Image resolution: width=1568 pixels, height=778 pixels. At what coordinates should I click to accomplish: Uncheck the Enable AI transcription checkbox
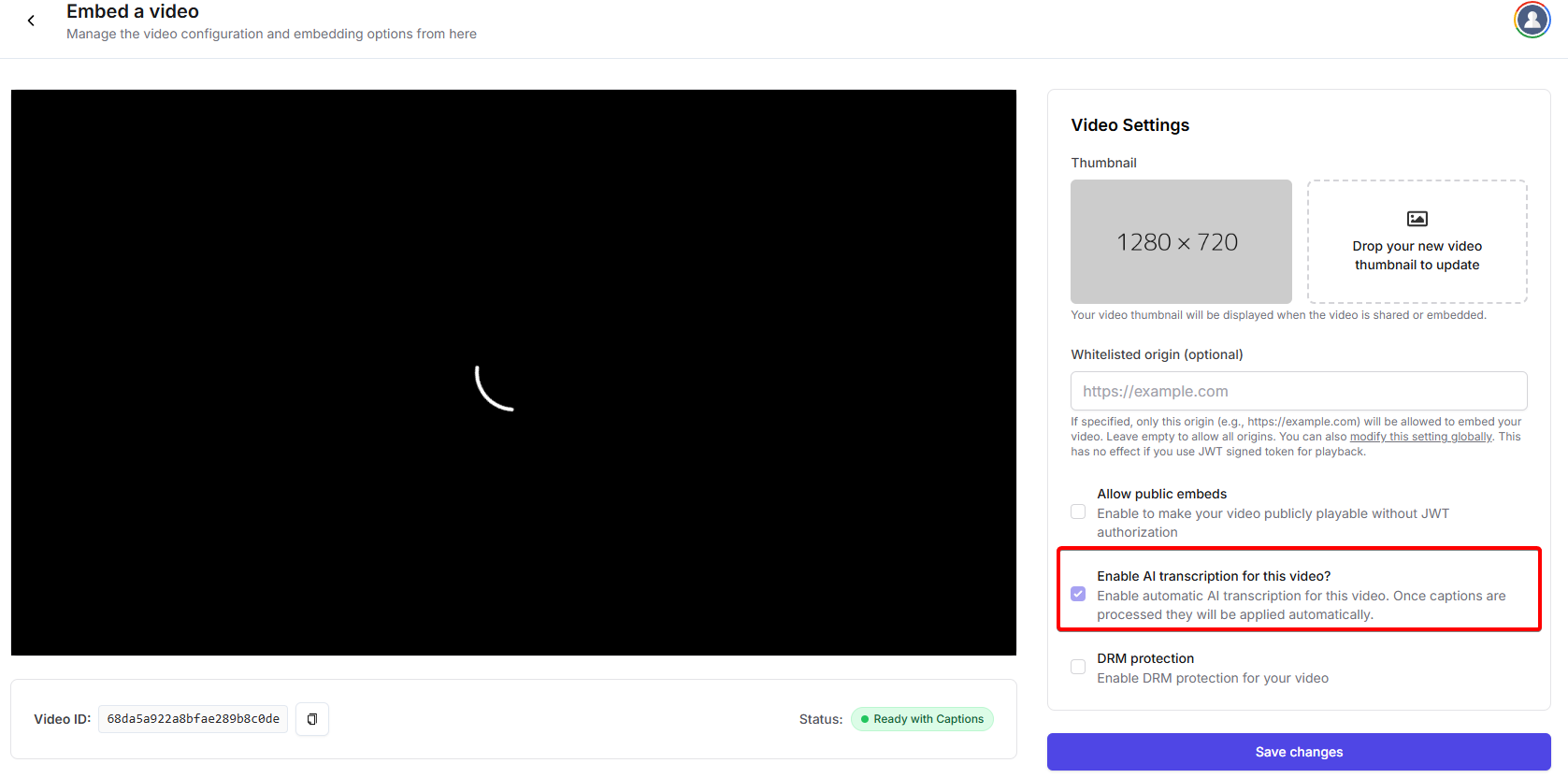click(1078, 594)
